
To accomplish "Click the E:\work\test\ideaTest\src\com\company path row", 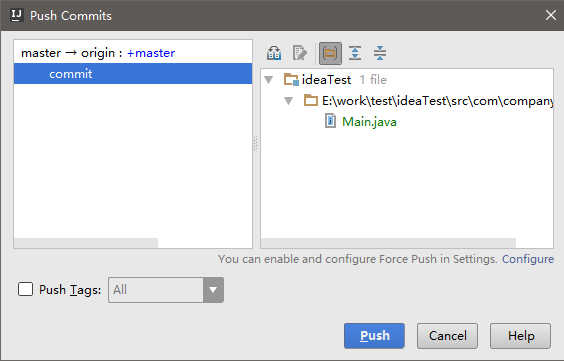I will (x=407, y=101).
